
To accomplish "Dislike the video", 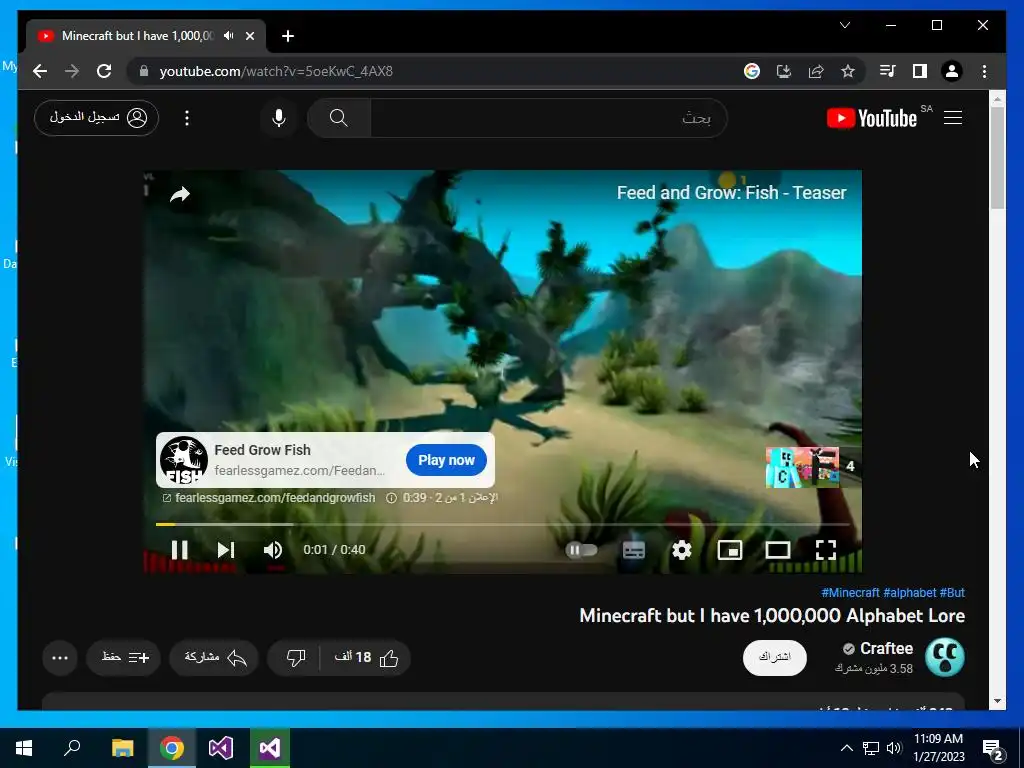I will pyautogui.click(x=295, y=658).
